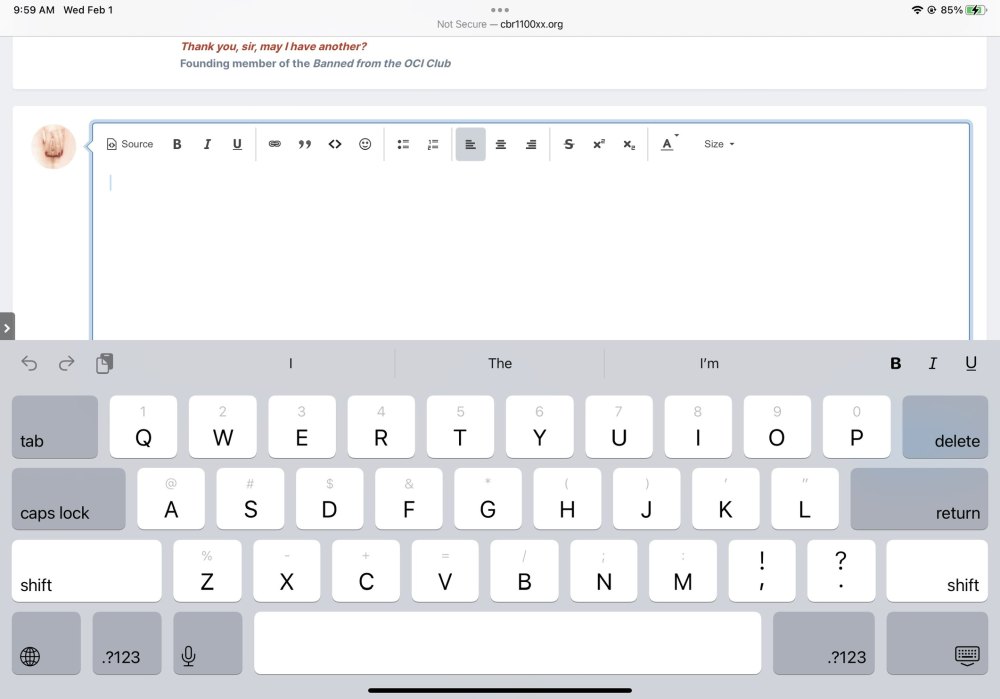The image size is (1000, 699).
Task: Apply superscript formatting
Action: pyautogui.click(x=599, y=144)
